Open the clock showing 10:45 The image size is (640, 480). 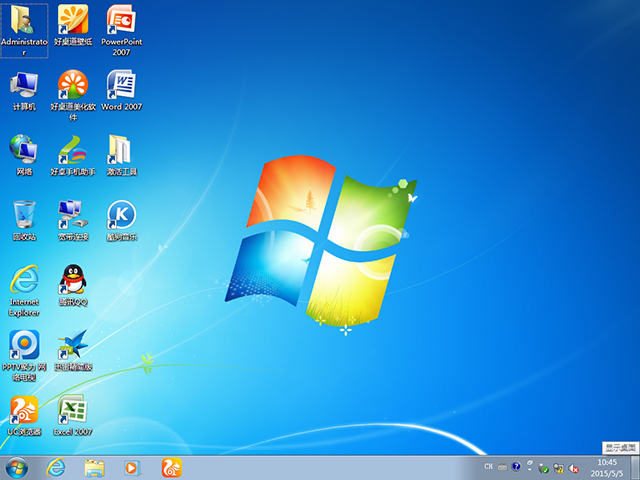(607, 467)
